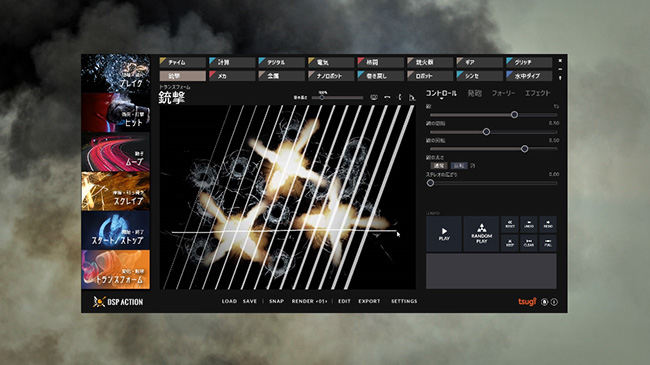Click EDIT in the bottom bar
Viewport: 650px width, 365px height.
pos(344,302)
